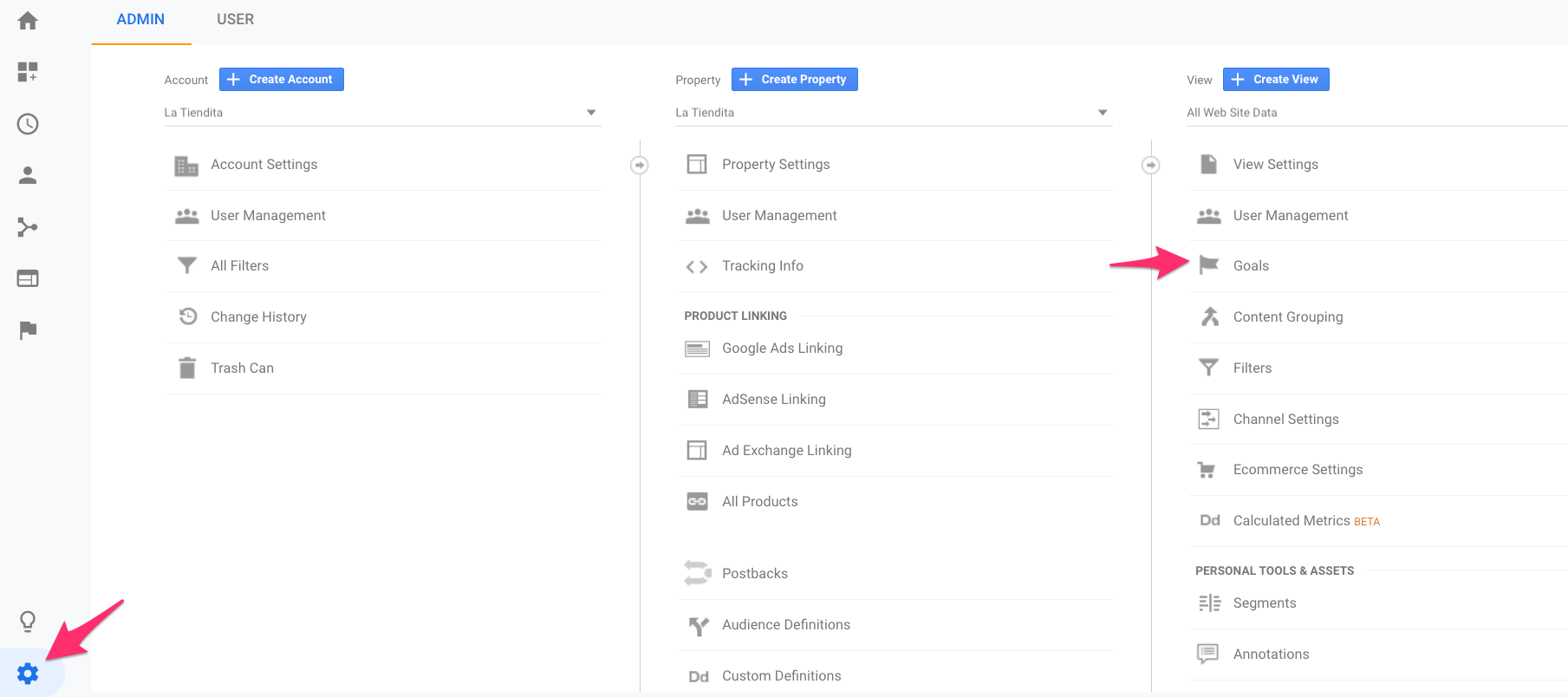Open Realtime clock icon in sidebar
Screen dimensions: 1568x697
pos(28,124)
